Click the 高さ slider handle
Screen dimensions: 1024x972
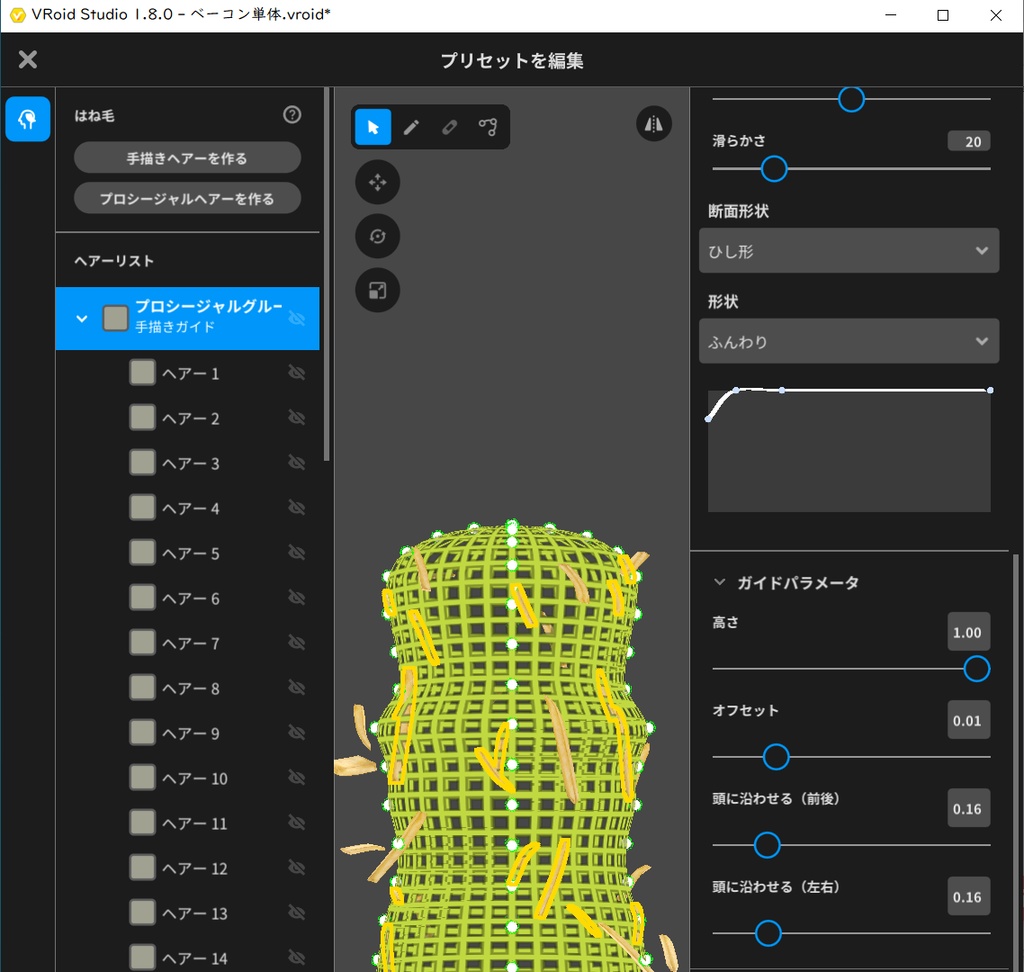pyautogui.click(x=975, y=668)
